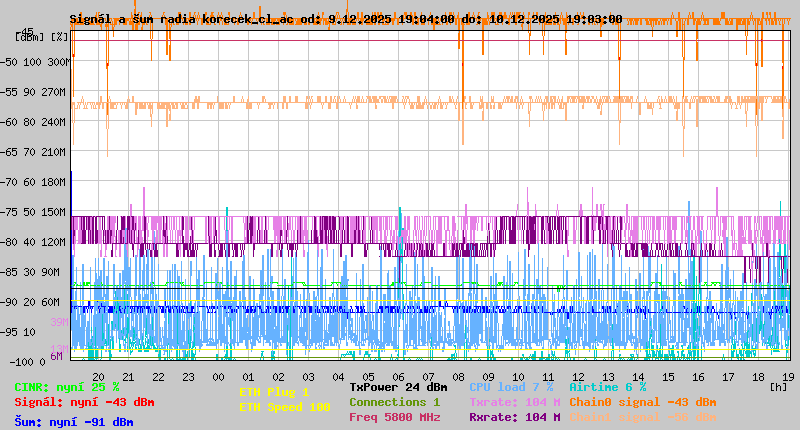The width and height of the screenshot is (800, 430).
Task: Click the red Signál legend label
Action: 84,403
